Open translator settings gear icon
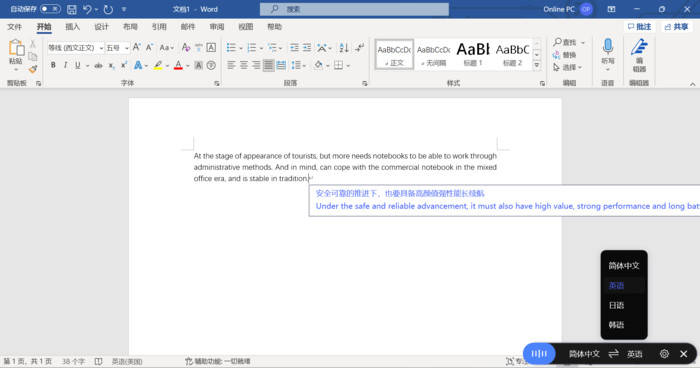 tap(664, 354)
